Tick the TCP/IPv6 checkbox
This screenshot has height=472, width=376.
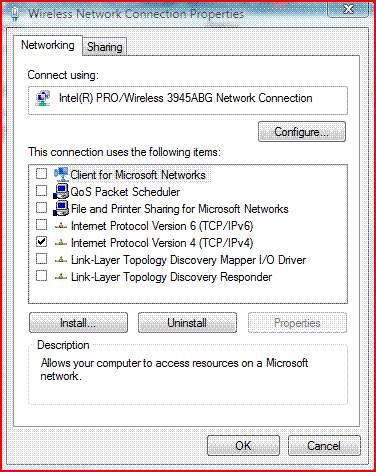[x=42, y=225]
